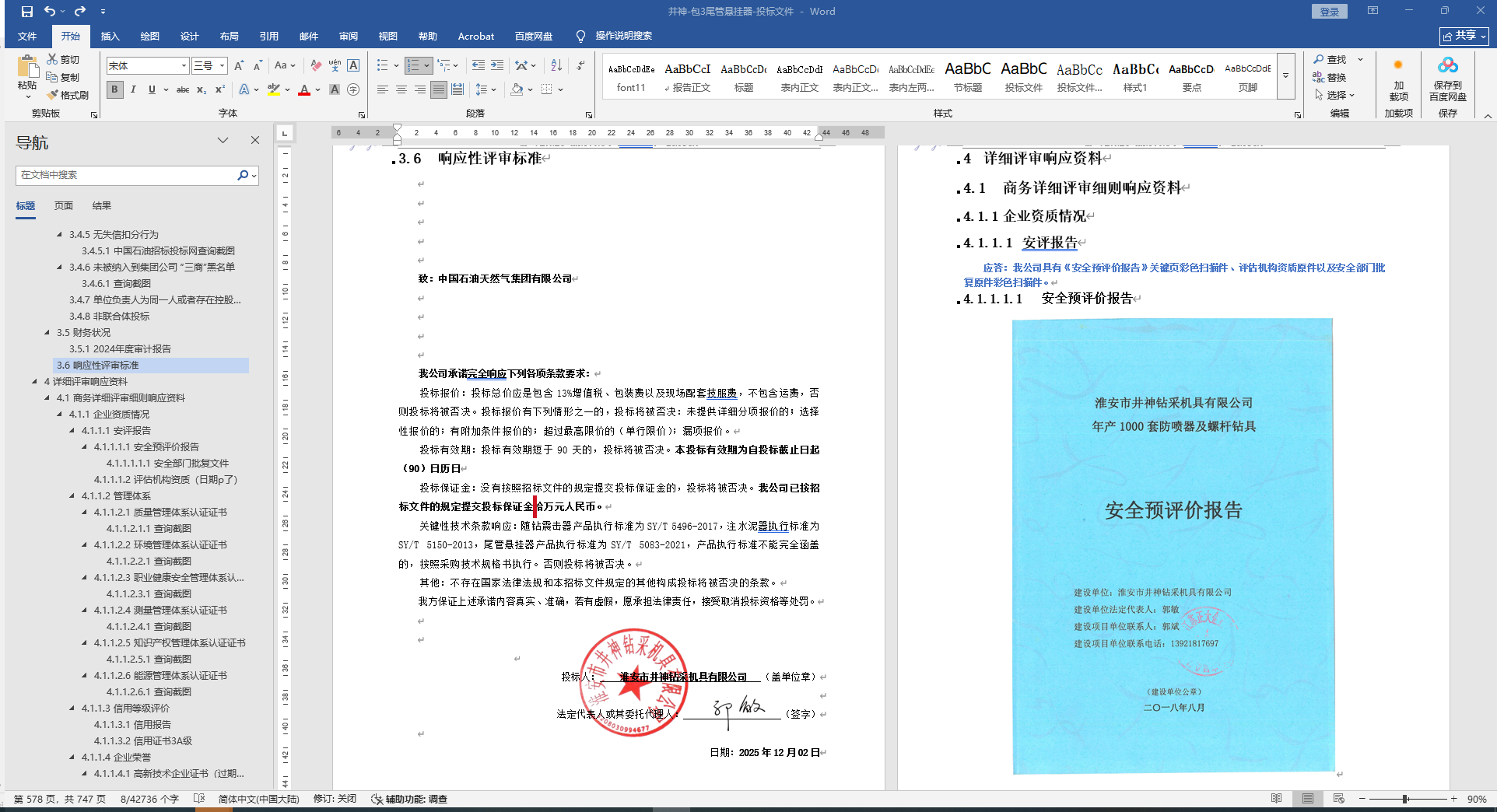This screenshot has width=1497, height=812.
Task: Switch to the 审阅 review tab
Action: (348, 36)
